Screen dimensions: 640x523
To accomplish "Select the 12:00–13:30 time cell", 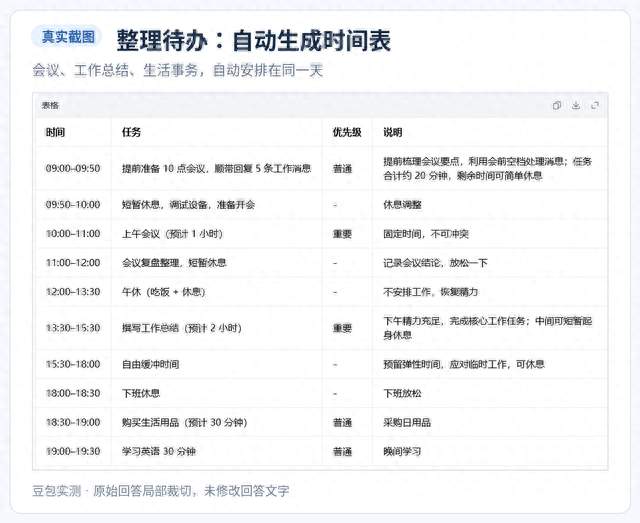I will point(73,292).
